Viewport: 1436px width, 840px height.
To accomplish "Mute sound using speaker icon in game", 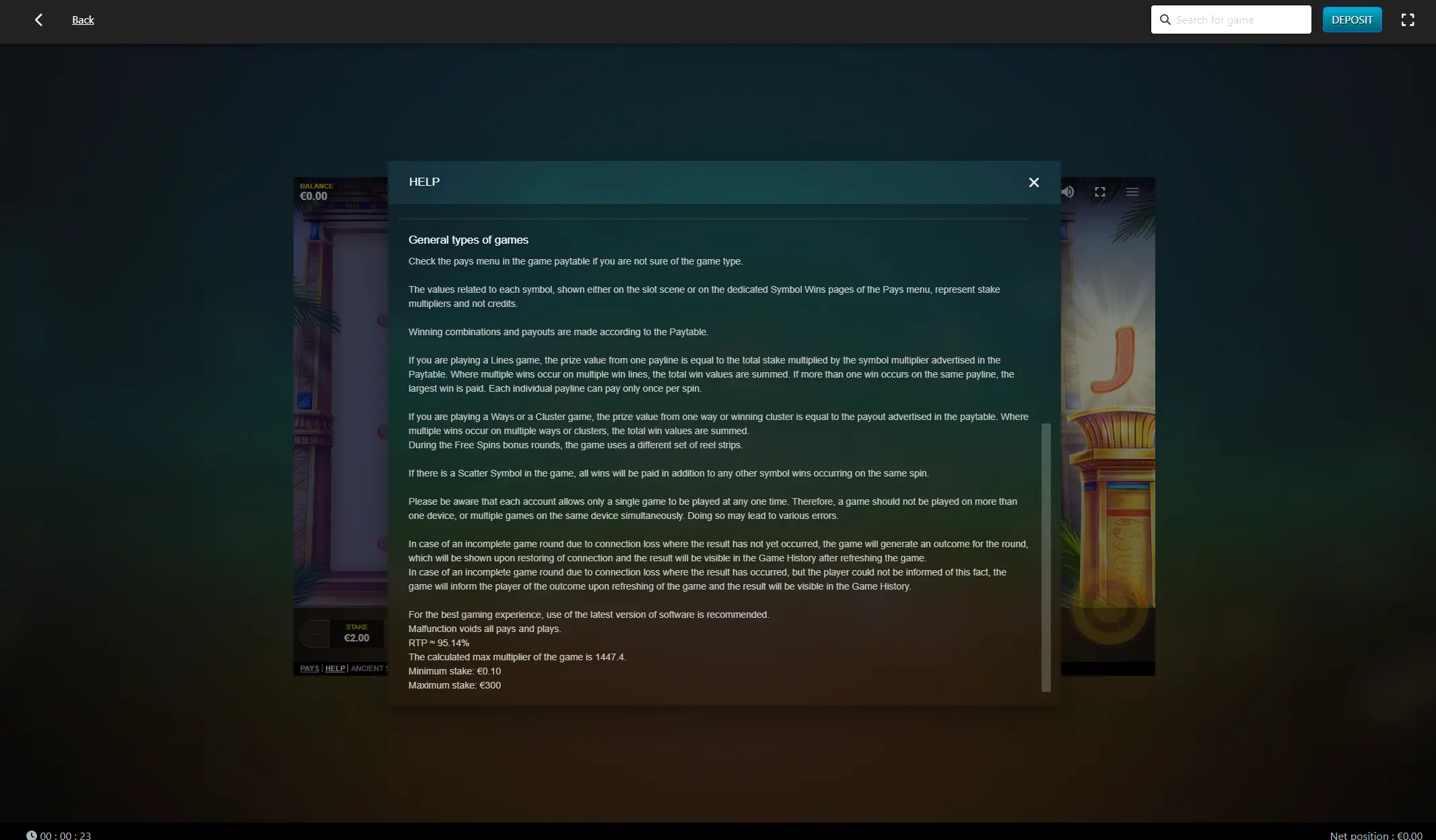I will click(1068, 192).
